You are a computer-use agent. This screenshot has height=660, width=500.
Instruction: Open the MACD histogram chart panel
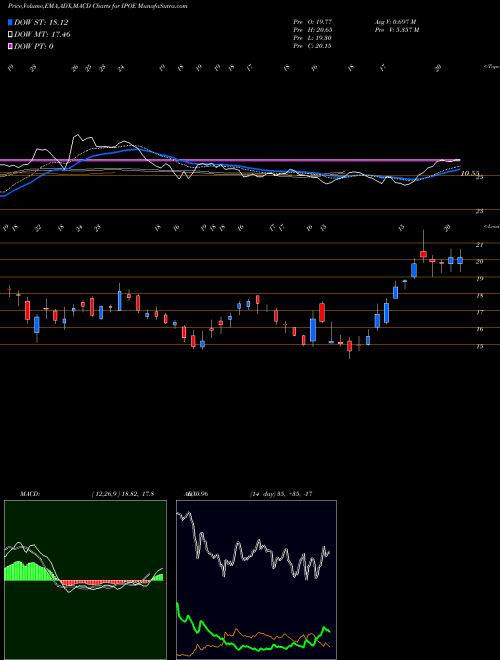pyautogui.click(x=85, y=580)
